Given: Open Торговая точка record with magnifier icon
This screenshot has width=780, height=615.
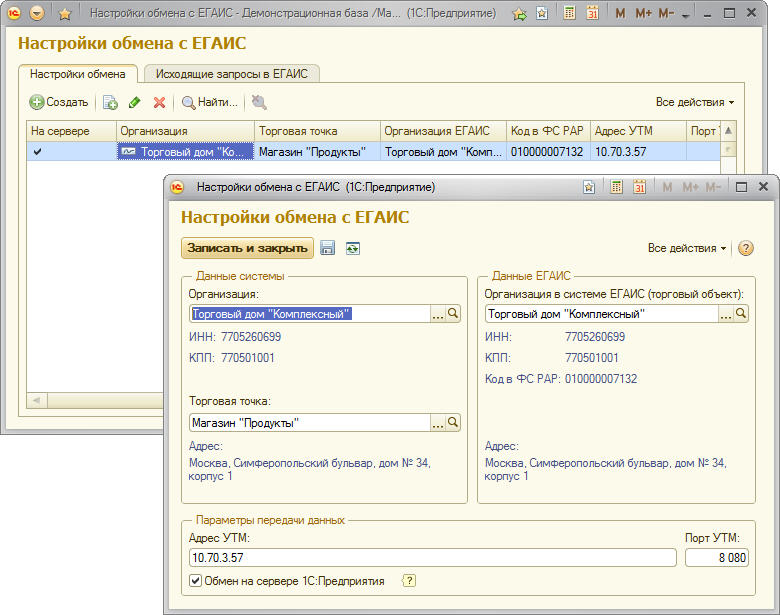Looking at the screenshot, I should tap(453, 422).
